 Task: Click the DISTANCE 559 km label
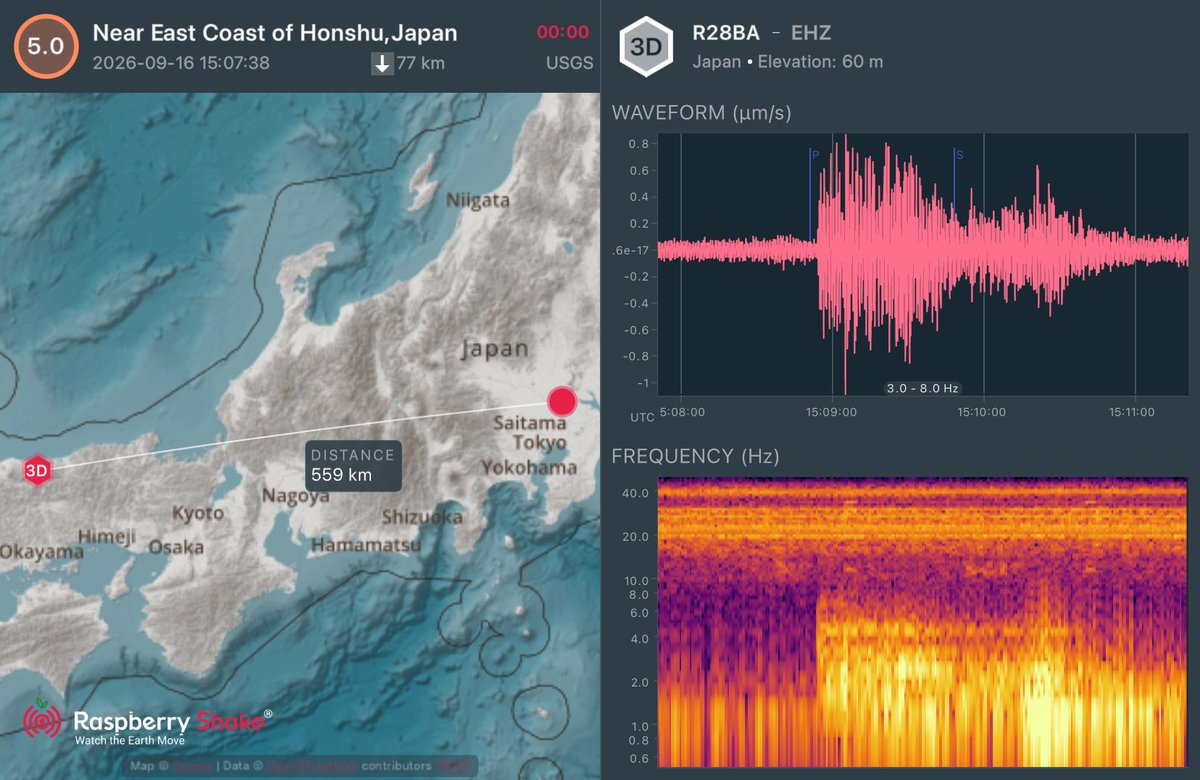click(x=353, y=466)
